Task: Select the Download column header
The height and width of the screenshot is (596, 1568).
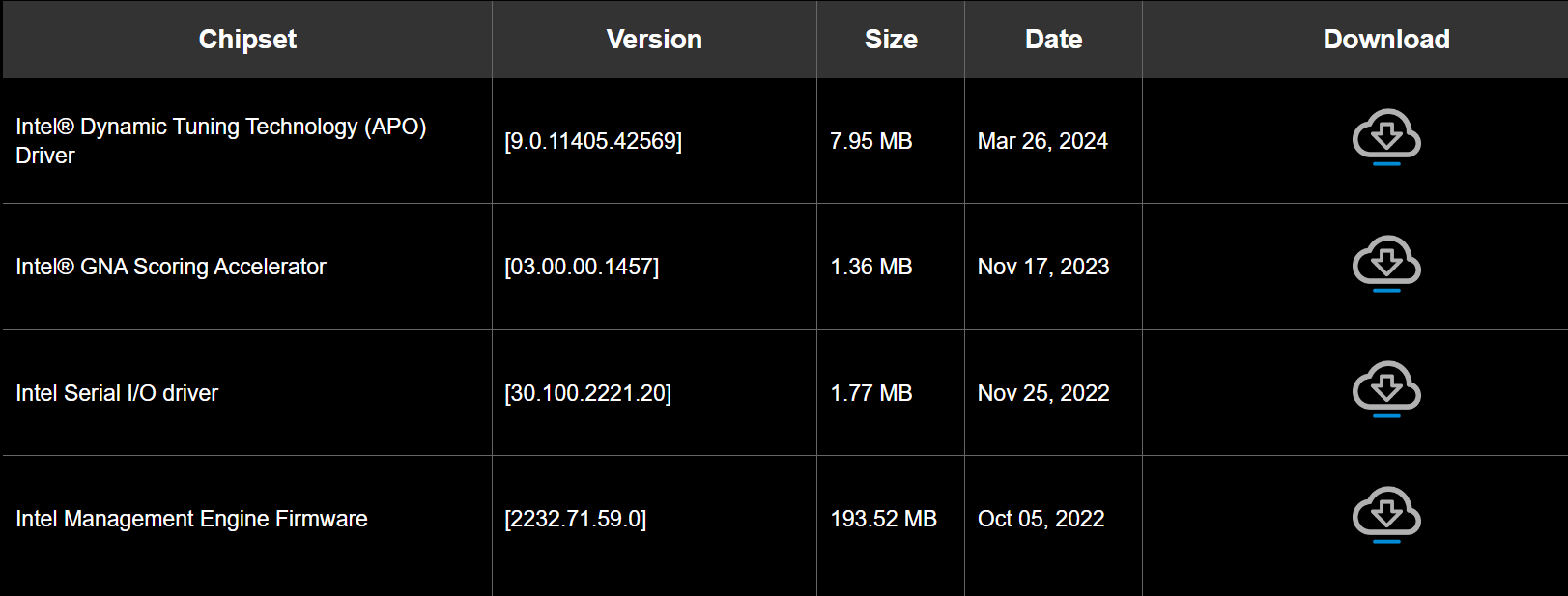Action: click(1386, 40)
